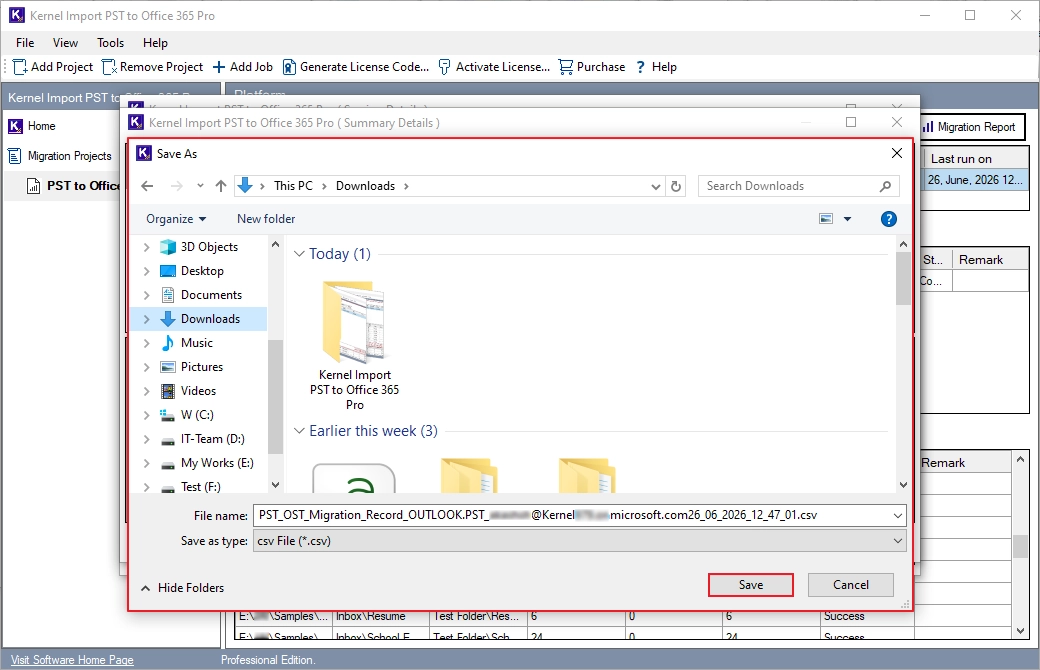The image size is (1040, 670).
Task: Expand address bar path dropdown
Action: pyautogui.click(x=655, y=186)
